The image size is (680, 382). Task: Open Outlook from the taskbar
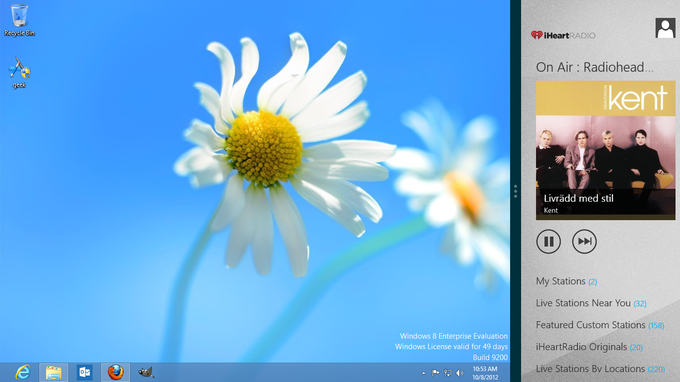point(85,372)
